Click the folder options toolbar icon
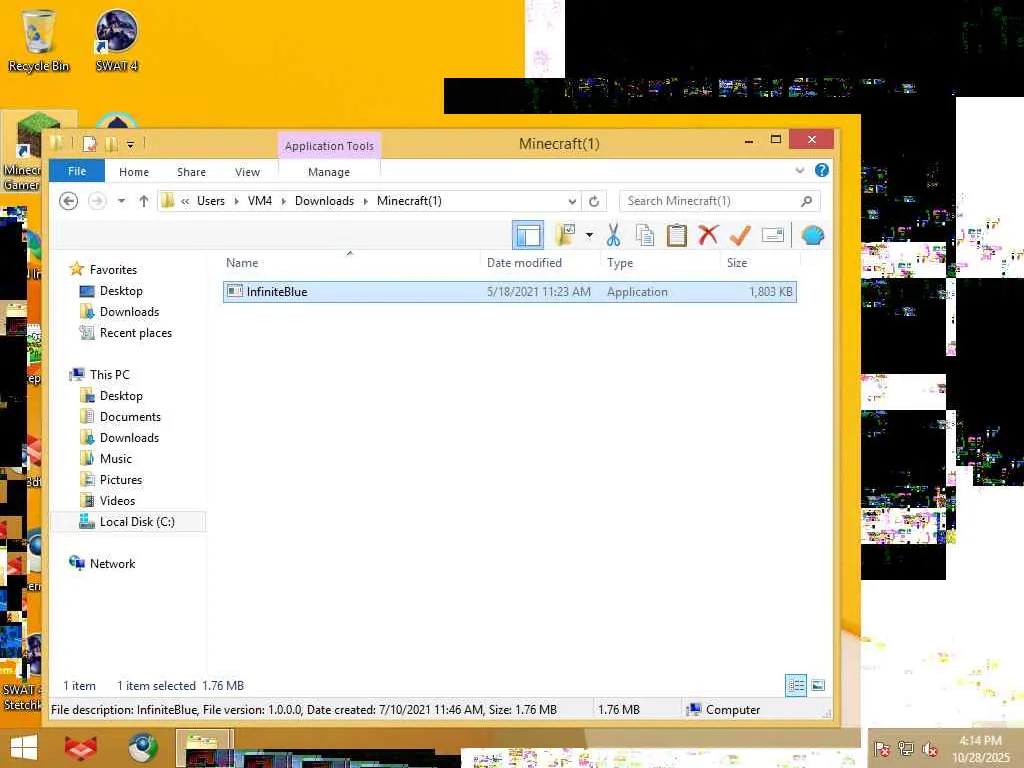The width and height of the screenshot is (1024, 768). pos(565,235)
